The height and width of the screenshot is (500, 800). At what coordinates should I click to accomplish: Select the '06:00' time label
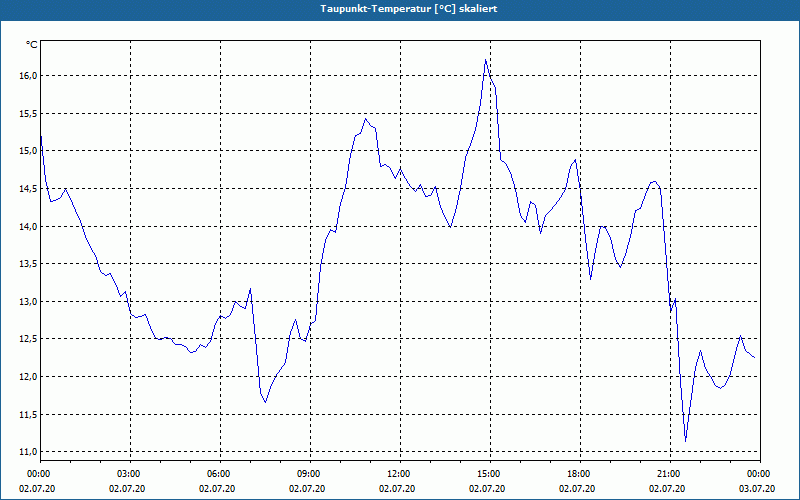[218, 473]
